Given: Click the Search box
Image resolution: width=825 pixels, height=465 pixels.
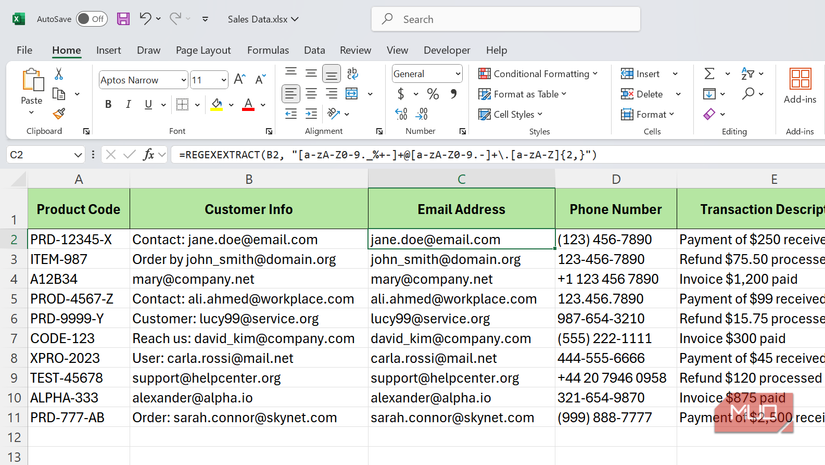Looking at the screenshot, I should 506,19.
